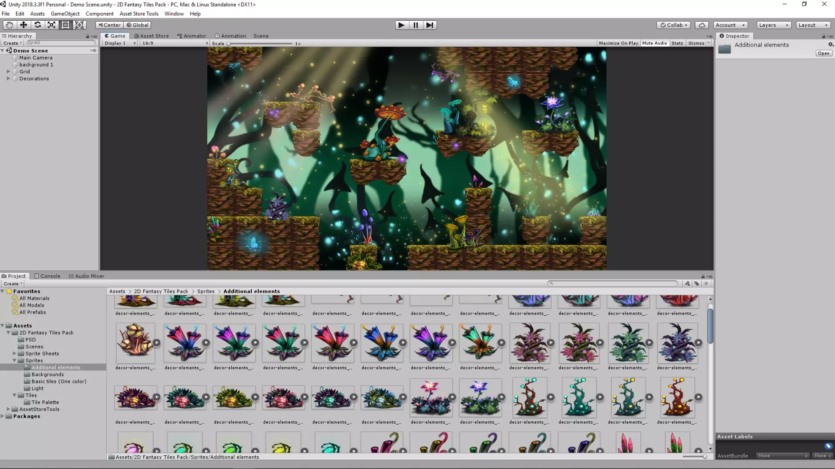835x469 pixels.
Task: Click the Demo Scene options icon
Action: click(93, 51)
